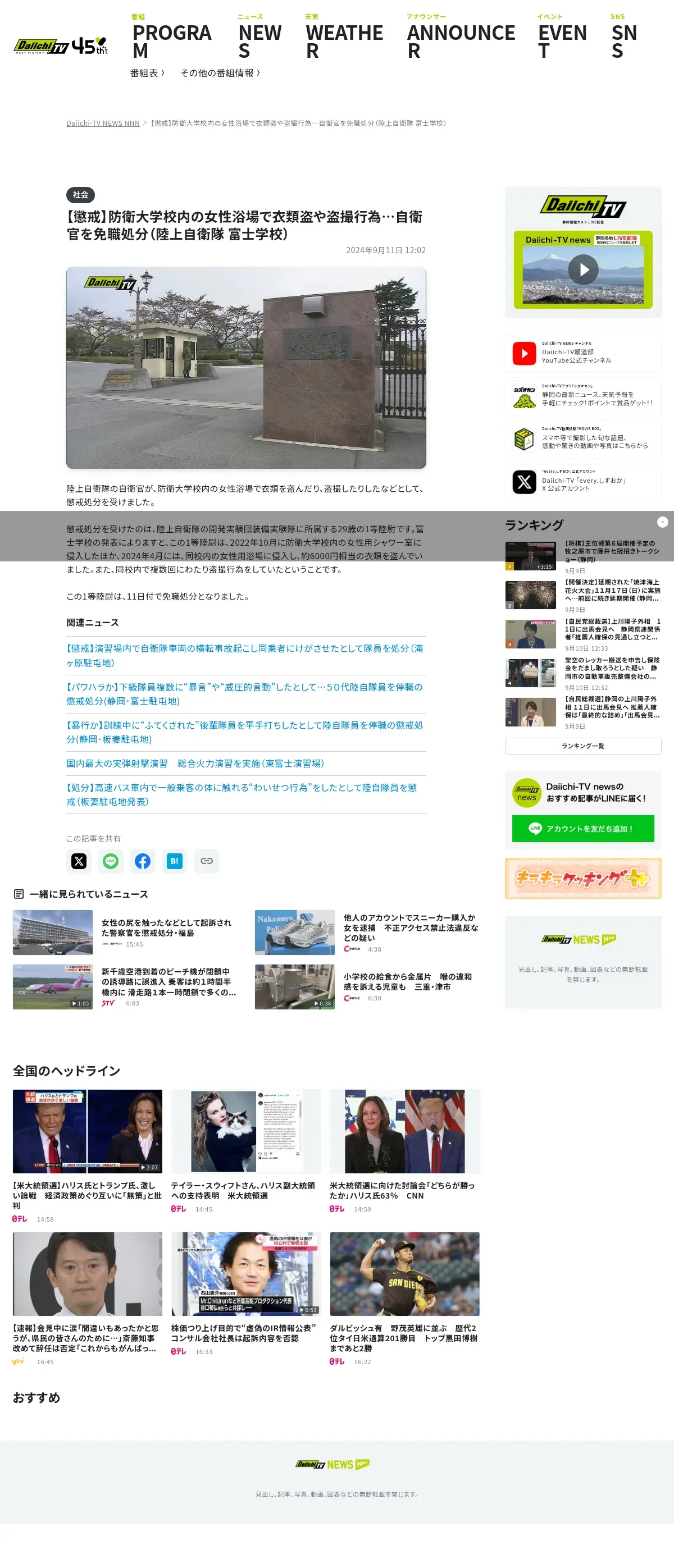Click the Trump-Harris debate video thumbnail
This screenshot has width=674, height=1568.
coord(87,1131)
